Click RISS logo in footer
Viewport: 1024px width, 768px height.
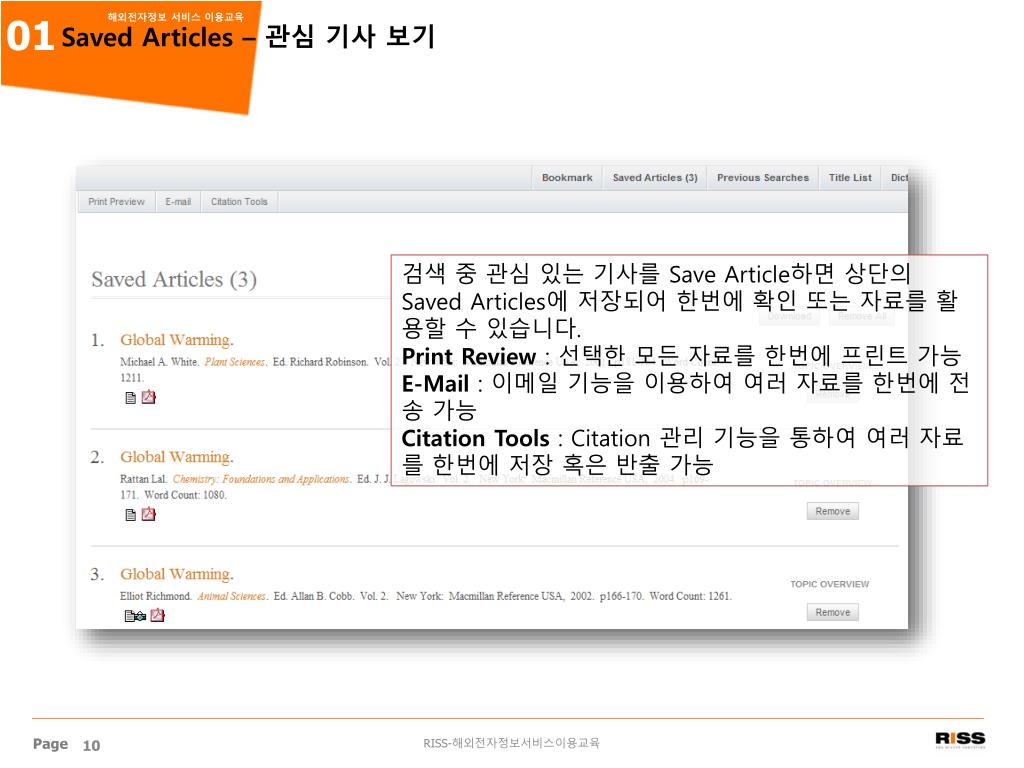(x=960, y=739)
